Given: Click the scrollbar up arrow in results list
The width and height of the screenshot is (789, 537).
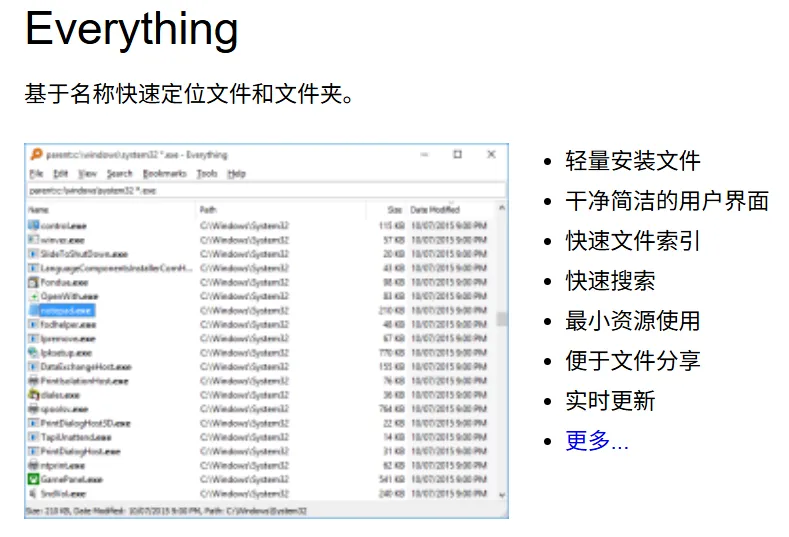Looking at the screenshot, I should click(502, 207).
